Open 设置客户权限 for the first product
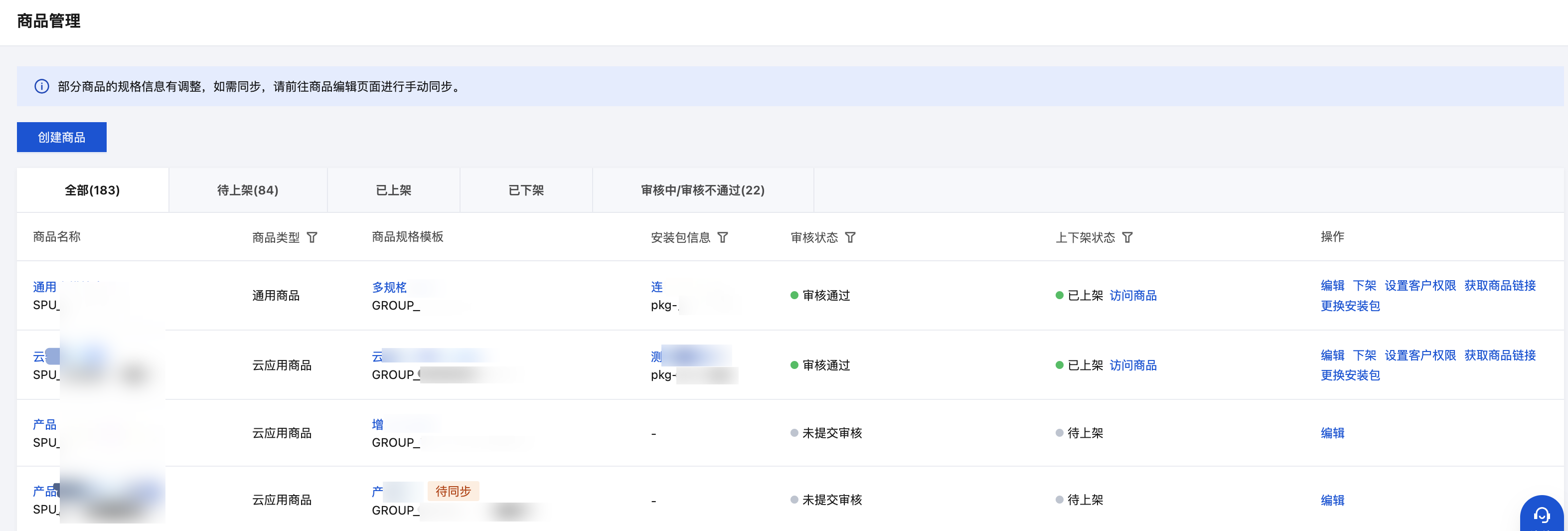1568x531 pixels. pyautogui.click(x=1419, y=286)
